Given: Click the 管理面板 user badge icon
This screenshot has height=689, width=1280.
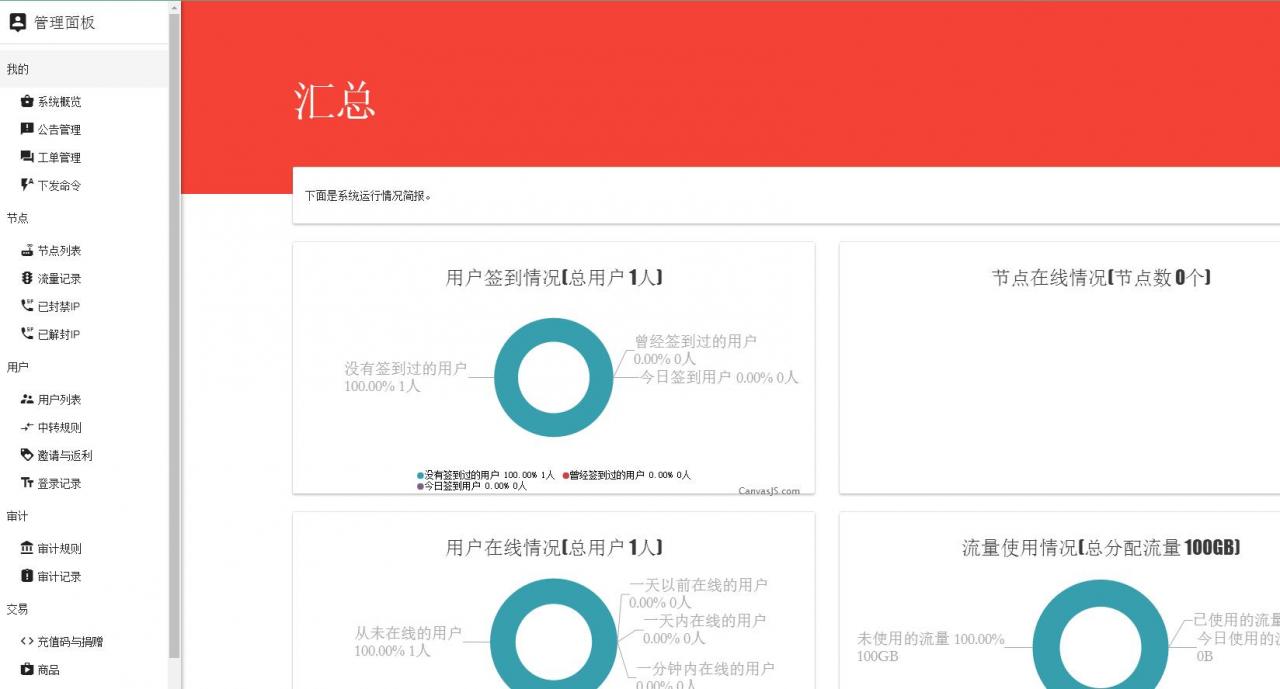Looking at the screenshot, I should point(17,22).
